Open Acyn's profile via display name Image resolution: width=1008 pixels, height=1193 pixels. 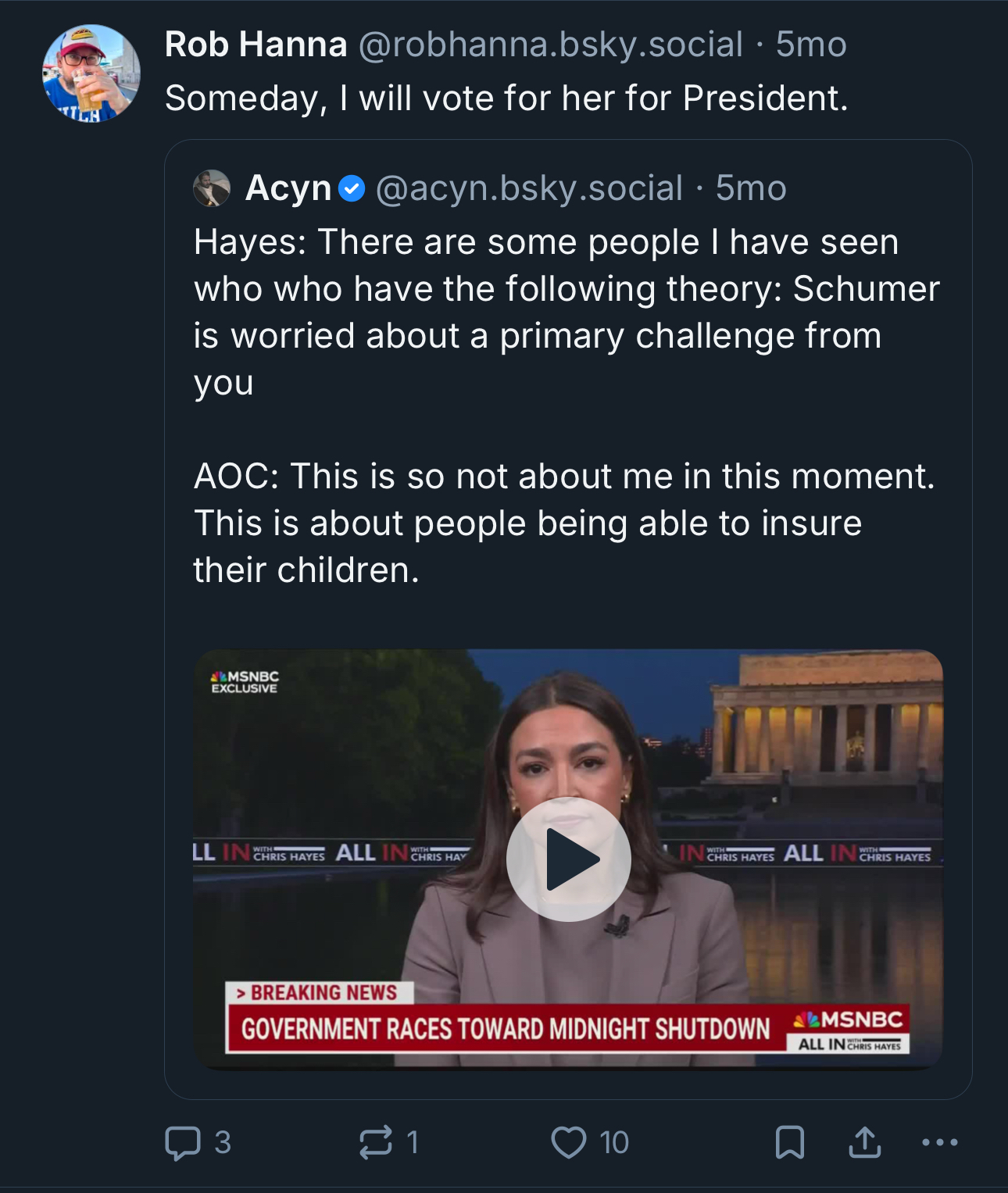[288, 188]
